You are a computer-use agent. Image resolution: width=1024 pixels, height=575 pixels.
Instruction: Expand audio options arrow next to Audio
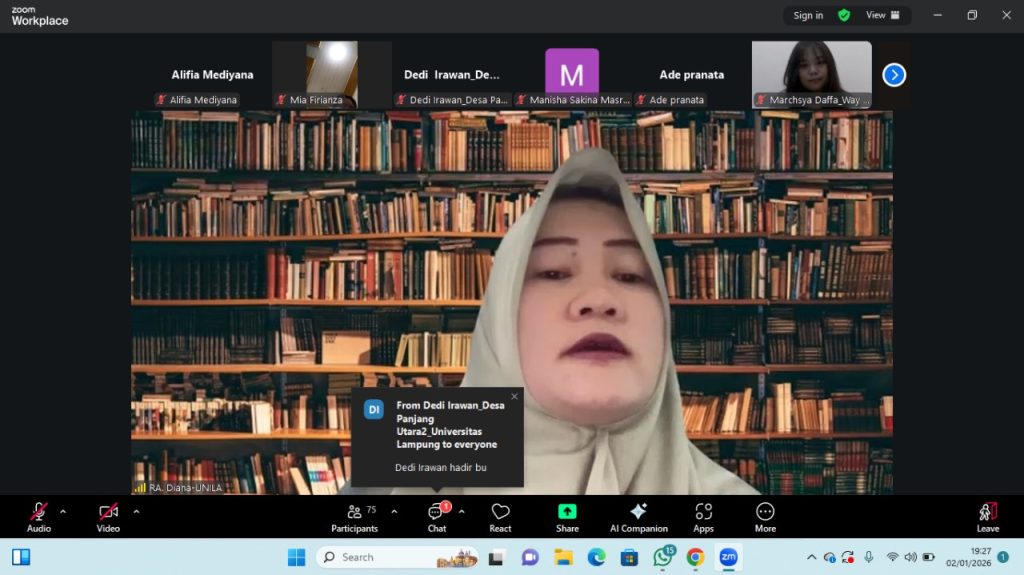click(x=63, y=511)
